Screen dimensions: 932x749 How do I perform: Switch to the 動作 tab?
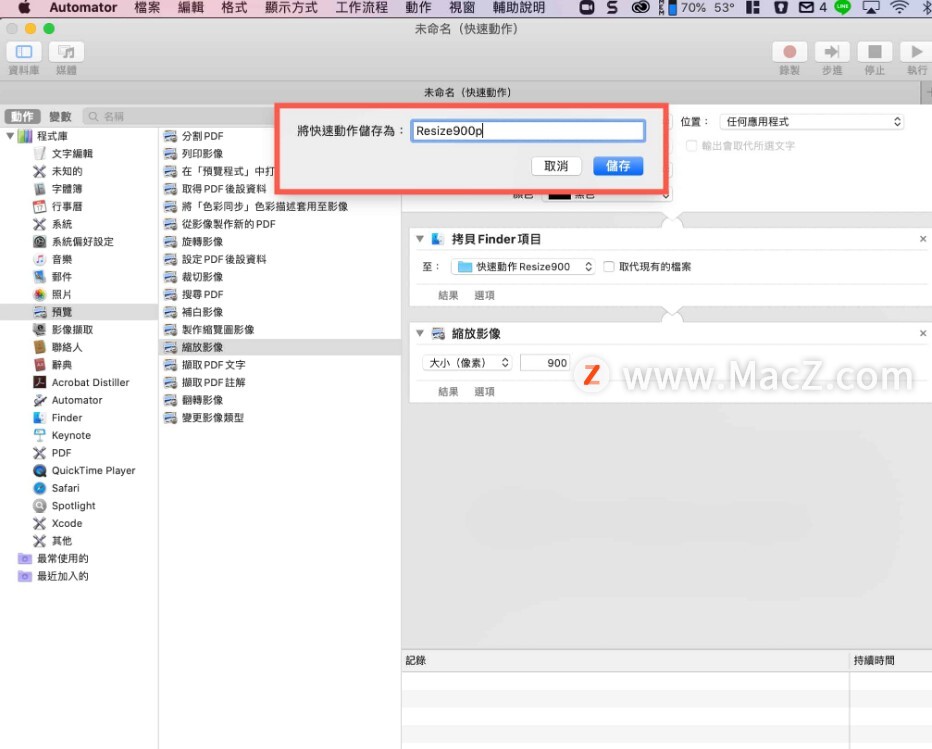(23, 117)
